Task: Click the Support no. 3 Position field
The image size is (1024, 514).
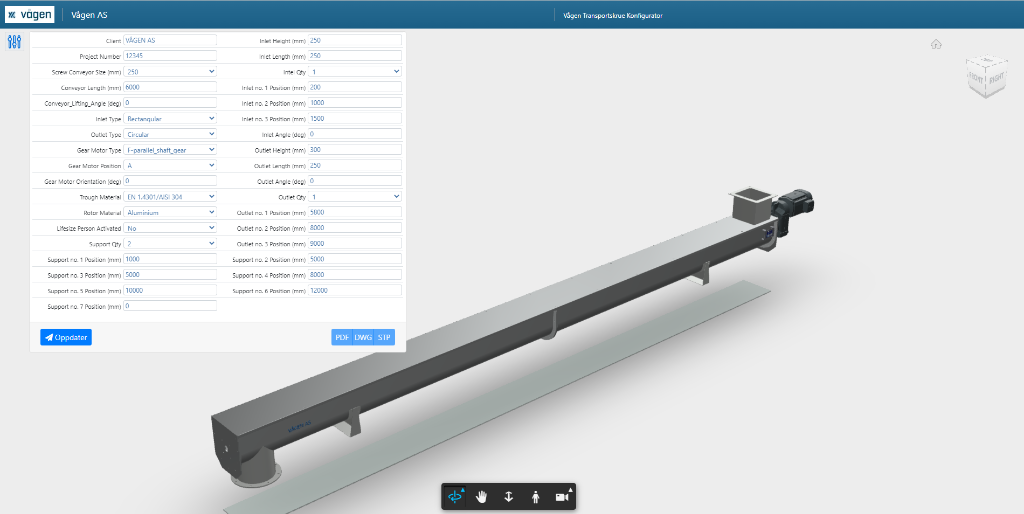Action: 170,275
